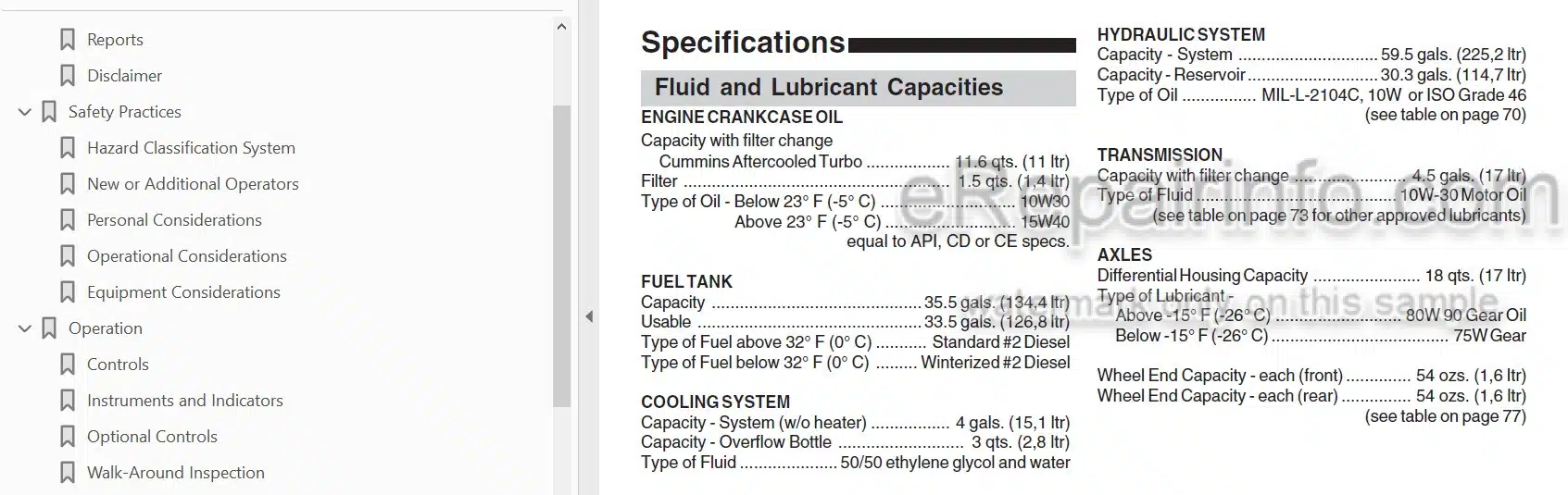Click the Fluid and Lubricant Capacities heading
Screen dimensions: 1568x495
click(829, 87)
